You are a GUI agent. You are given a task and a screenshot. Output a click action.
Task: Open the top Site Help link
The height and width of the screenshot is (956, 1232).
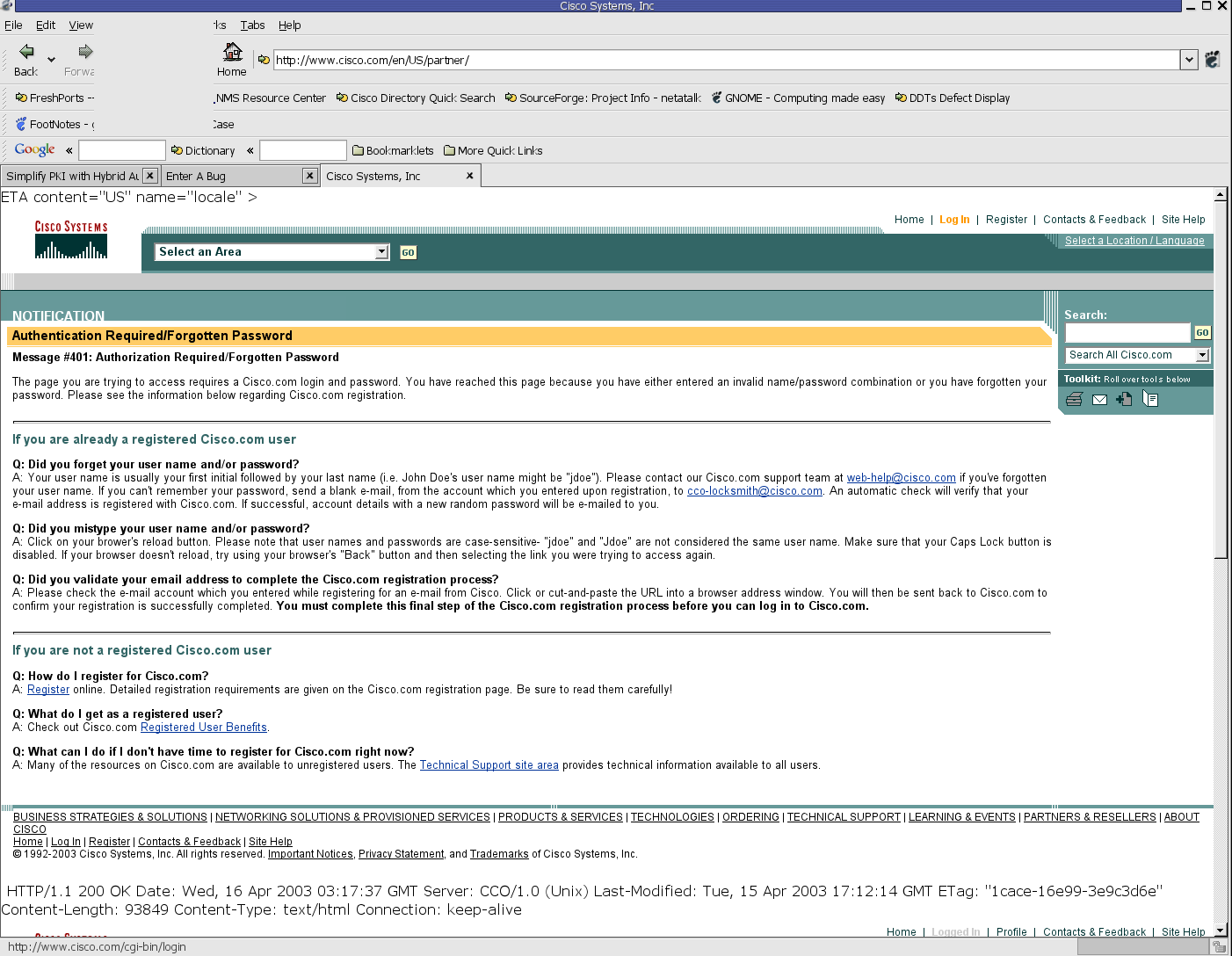[x=1184, y=220]
